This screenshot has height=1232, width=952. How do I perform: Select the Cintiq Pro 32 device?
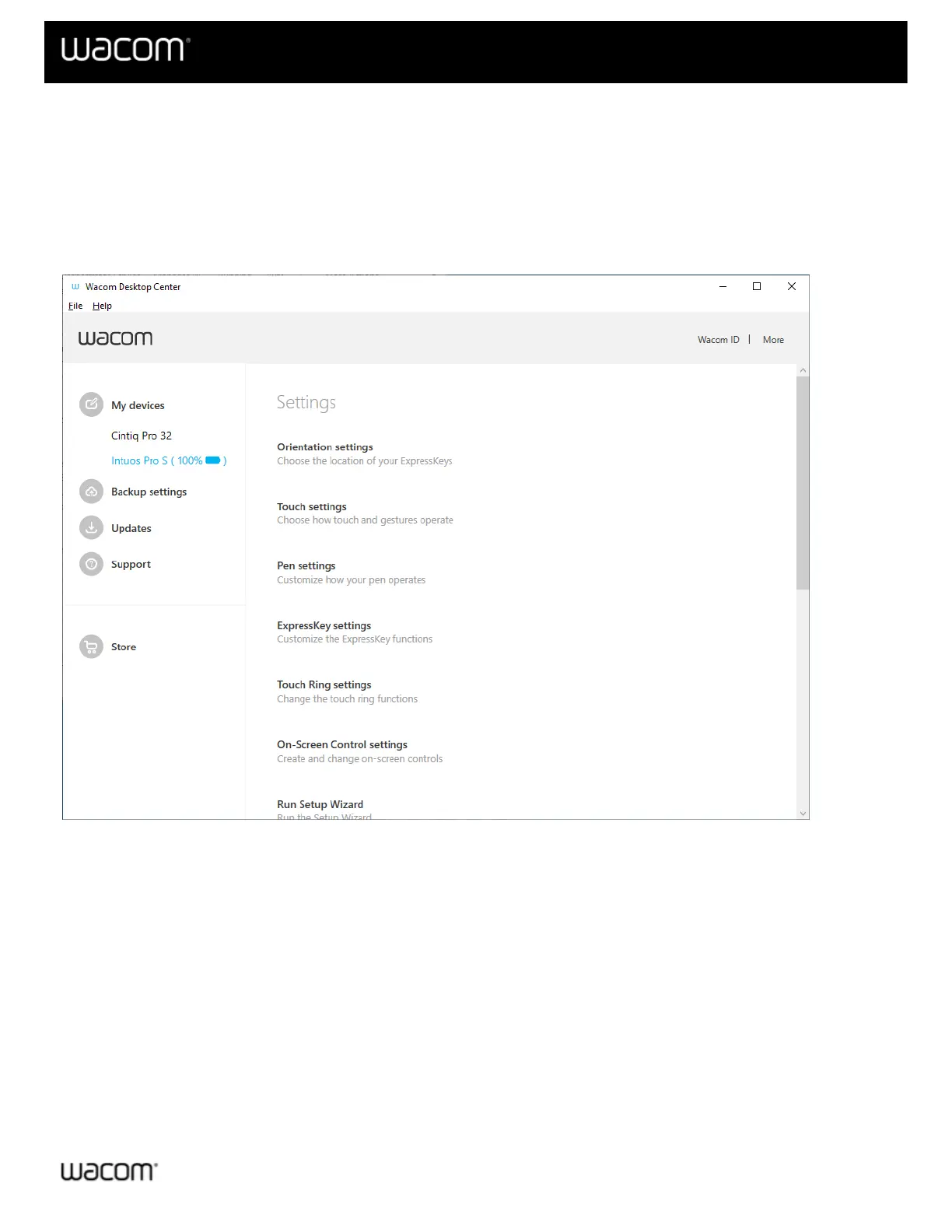click(142, 436)
